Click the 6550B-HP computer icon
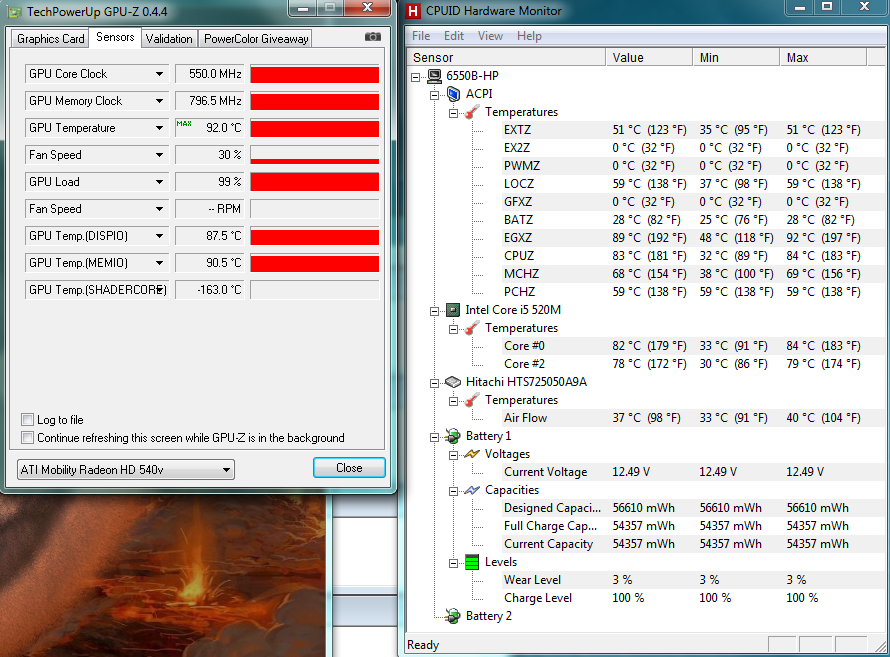The image size is (890, 657). click(x=434, y=75)
